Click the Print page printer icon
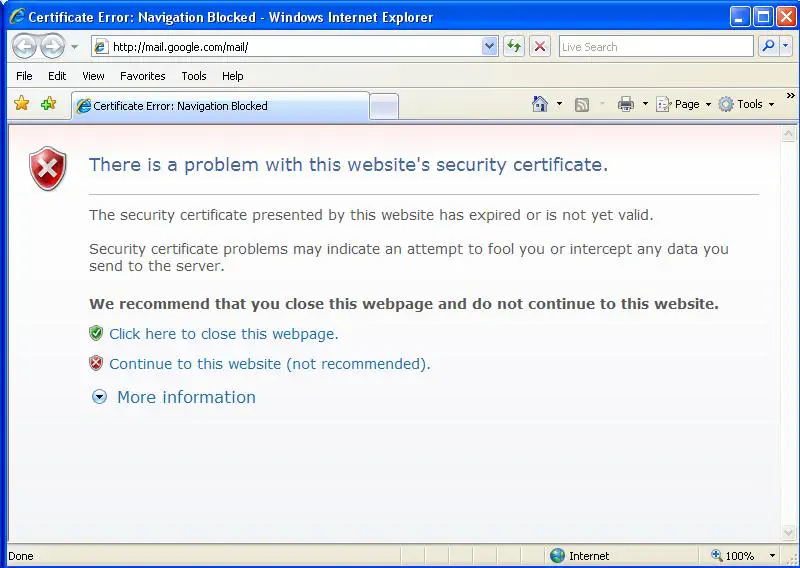 coord(626,104)
